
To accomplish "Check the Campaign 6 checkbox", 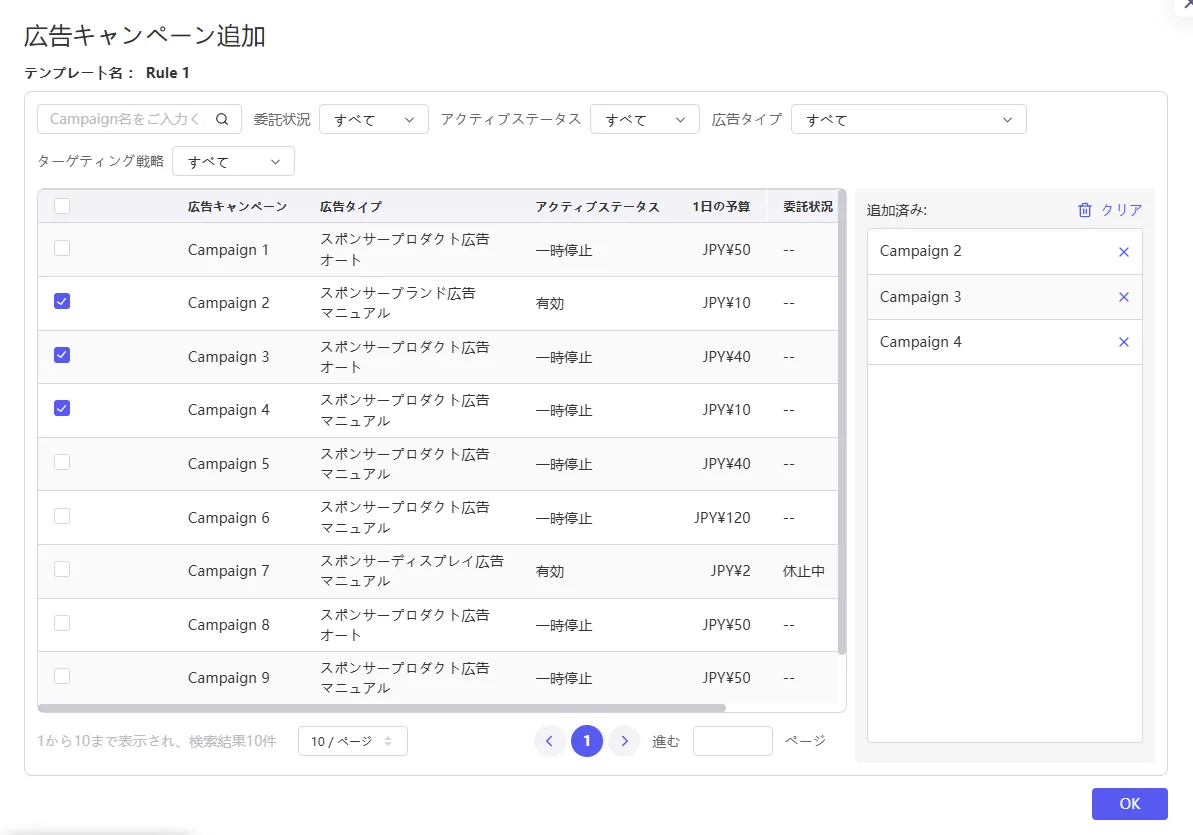I will click(62, 516).
